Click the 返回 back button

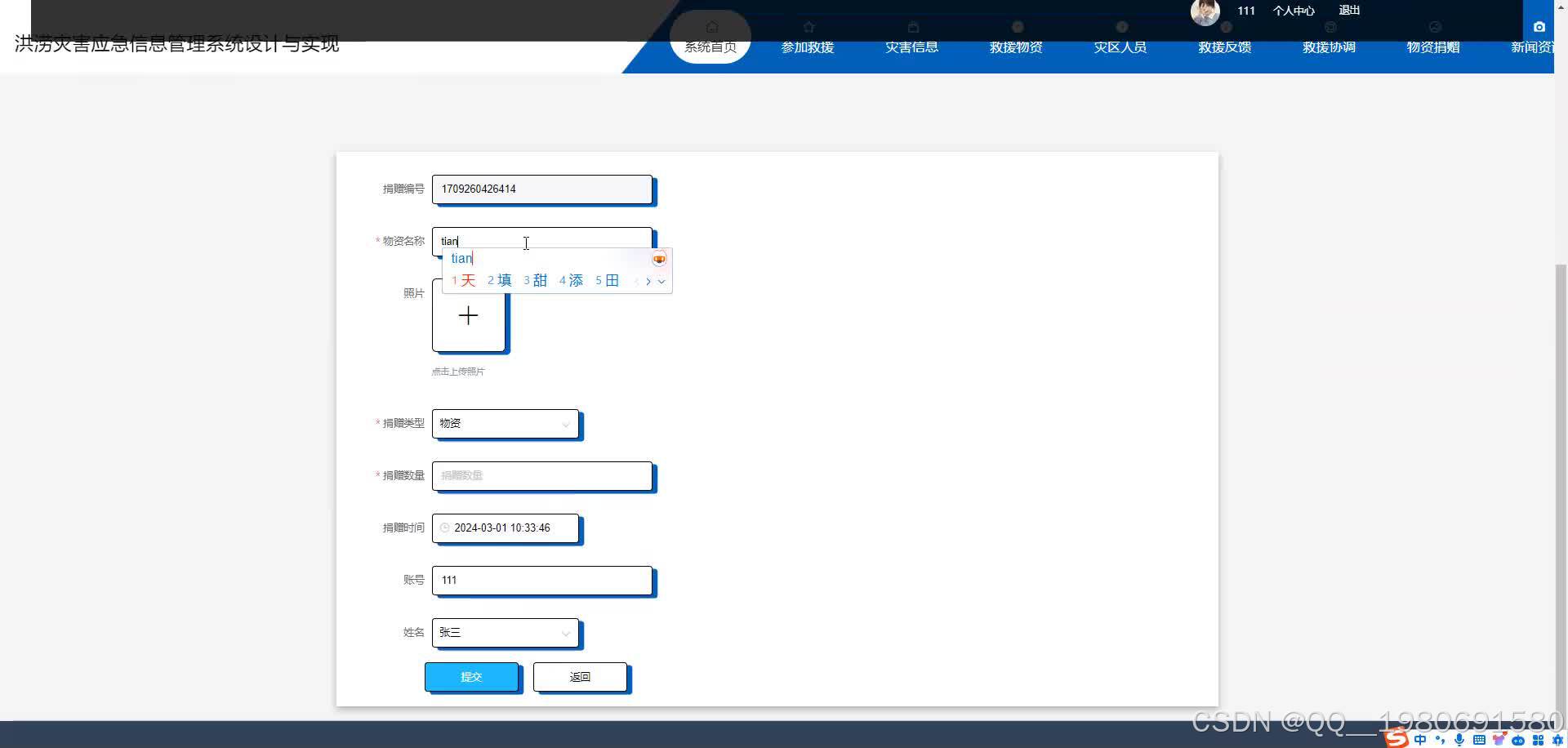(580, 677)
